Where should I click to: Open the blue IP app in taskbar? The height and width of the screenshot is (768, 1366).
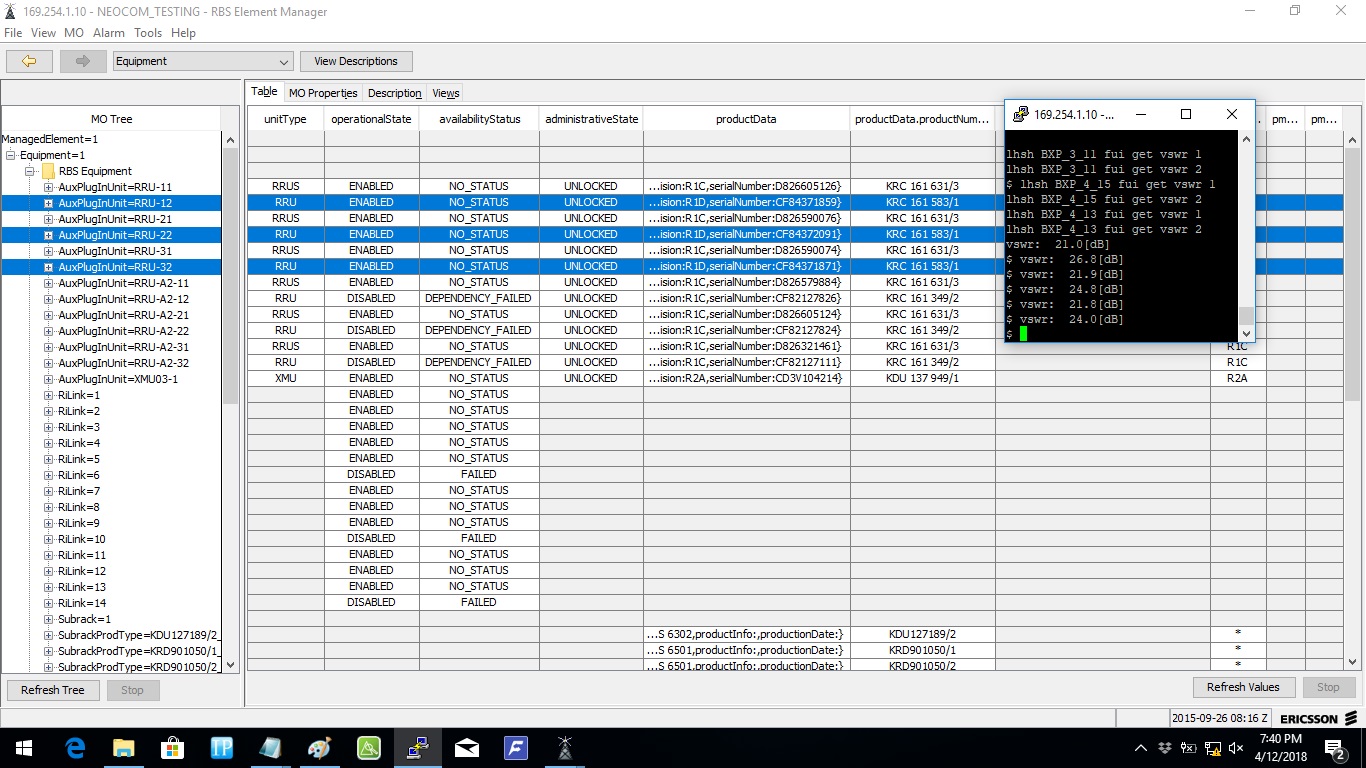click(x=222, y=748)
